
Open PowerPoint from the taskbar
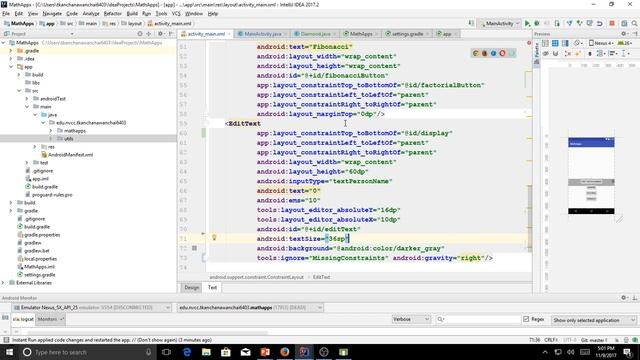coord(265,352)
